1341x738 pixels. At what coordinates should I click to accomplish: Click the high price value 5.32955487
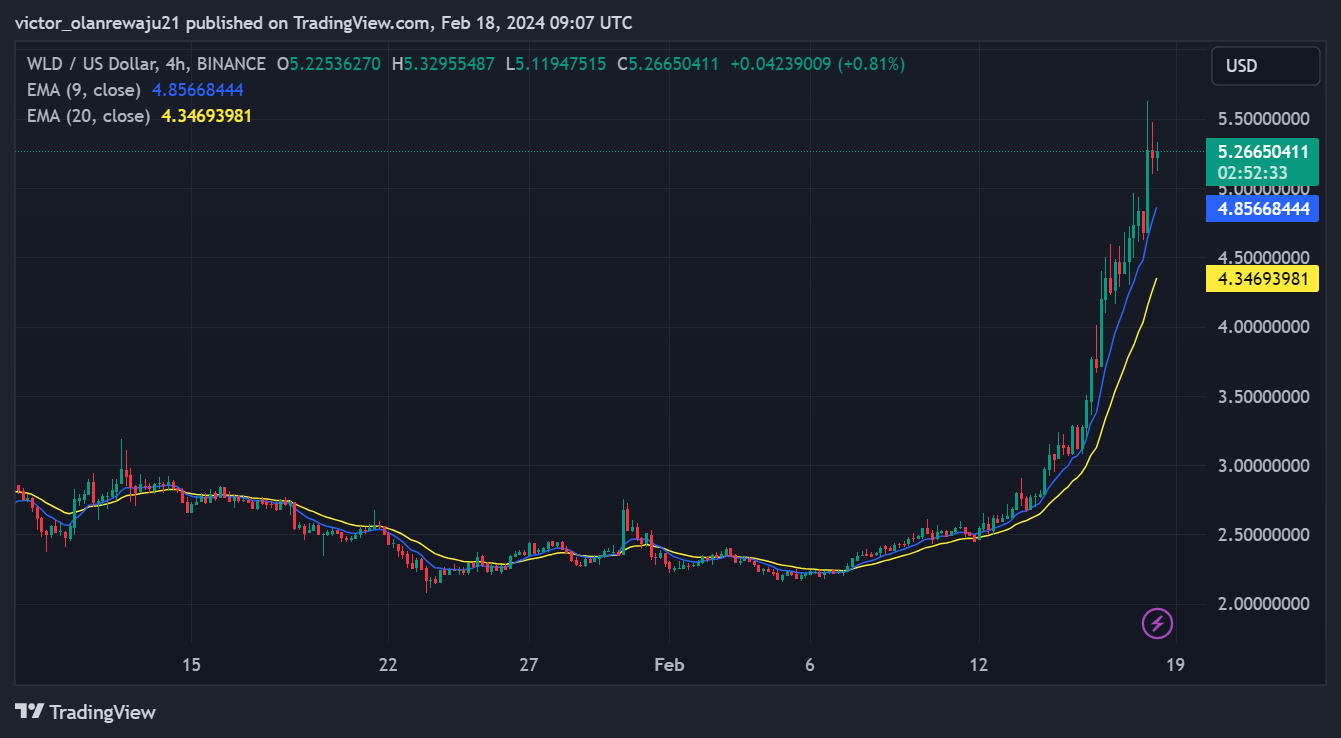click(x=449, y=64)
